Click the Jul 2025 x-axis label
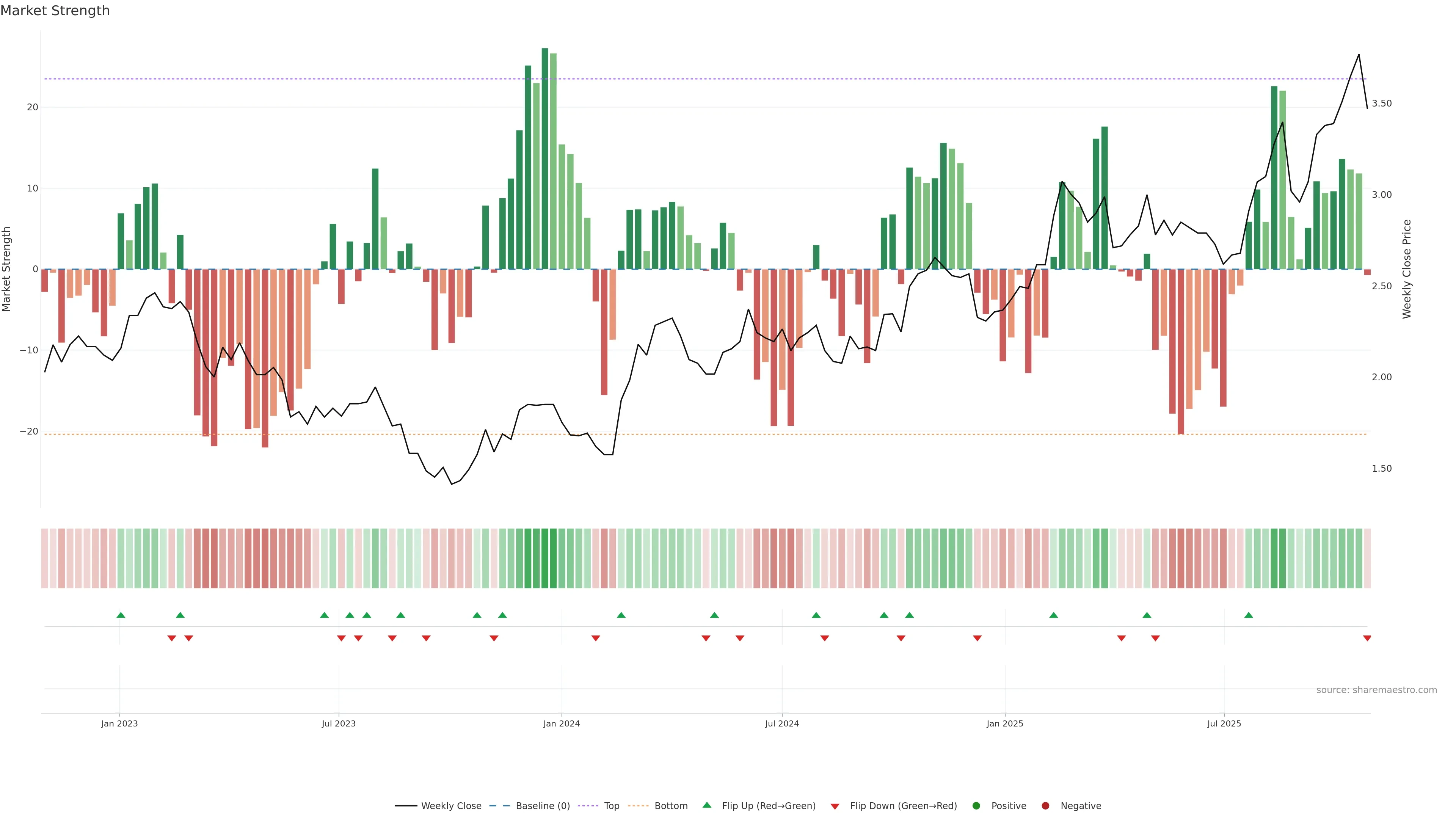Image resolution: width=1456 pixels, height=819 pixels. coord(1224,723)
